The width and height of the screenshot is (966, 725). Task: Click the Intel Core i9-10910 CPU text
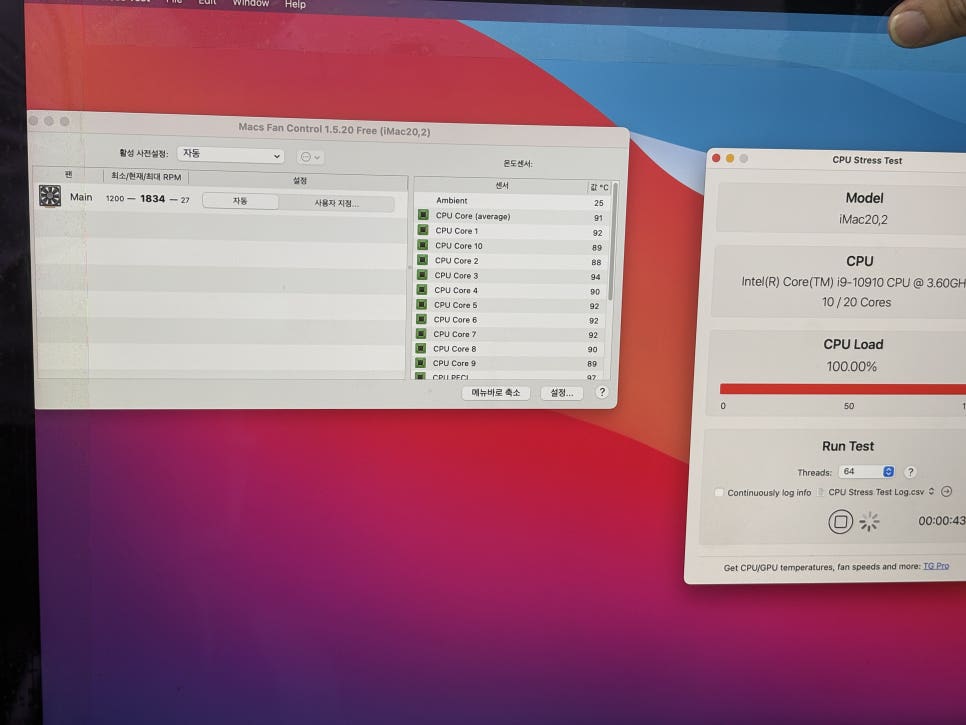click(x=853, y=282)
